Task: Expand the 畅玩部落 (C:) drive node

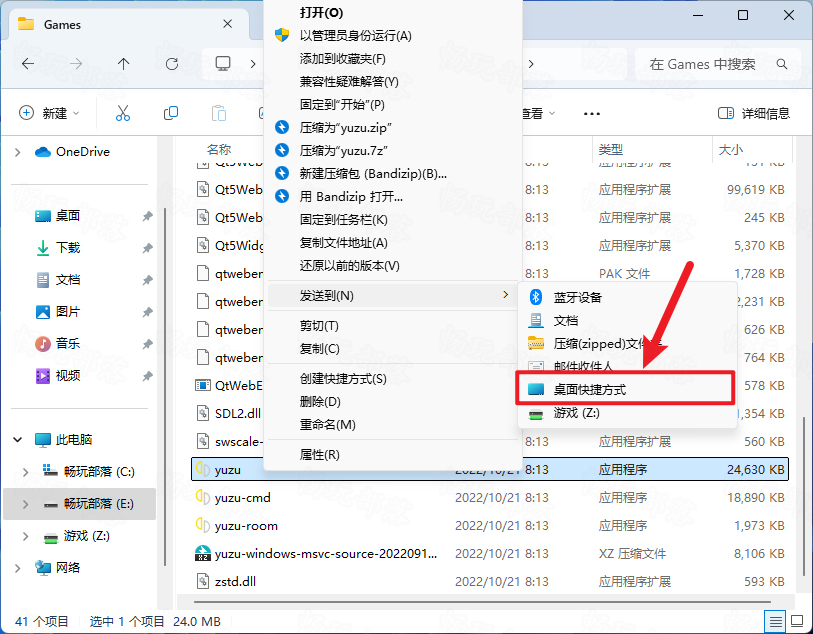Action: (25, 472)
